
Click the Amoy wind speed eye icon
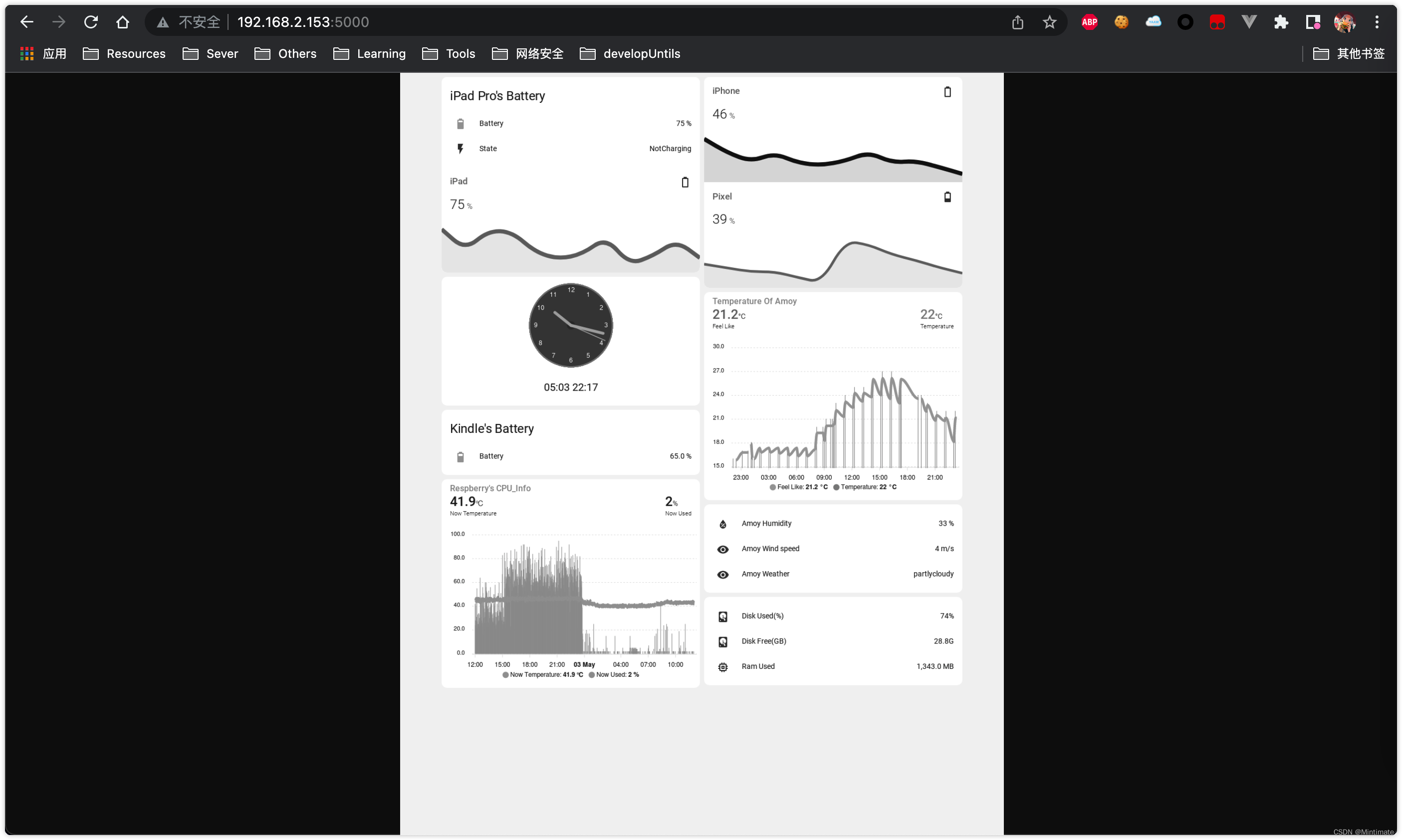[x=723, y=548]
